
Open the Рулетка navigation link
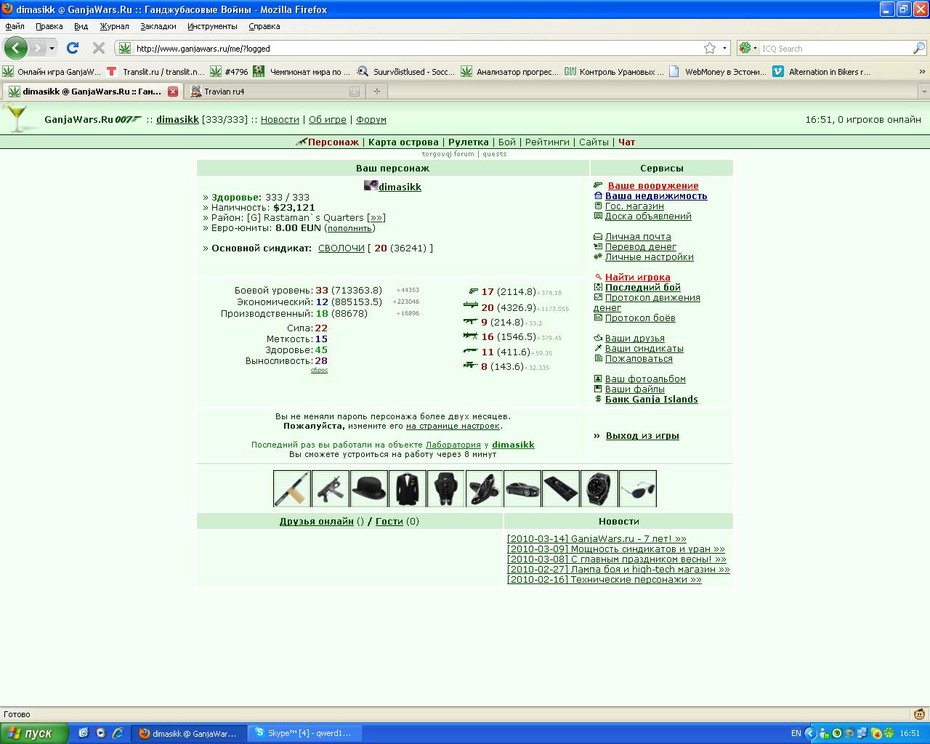(469, 142)
